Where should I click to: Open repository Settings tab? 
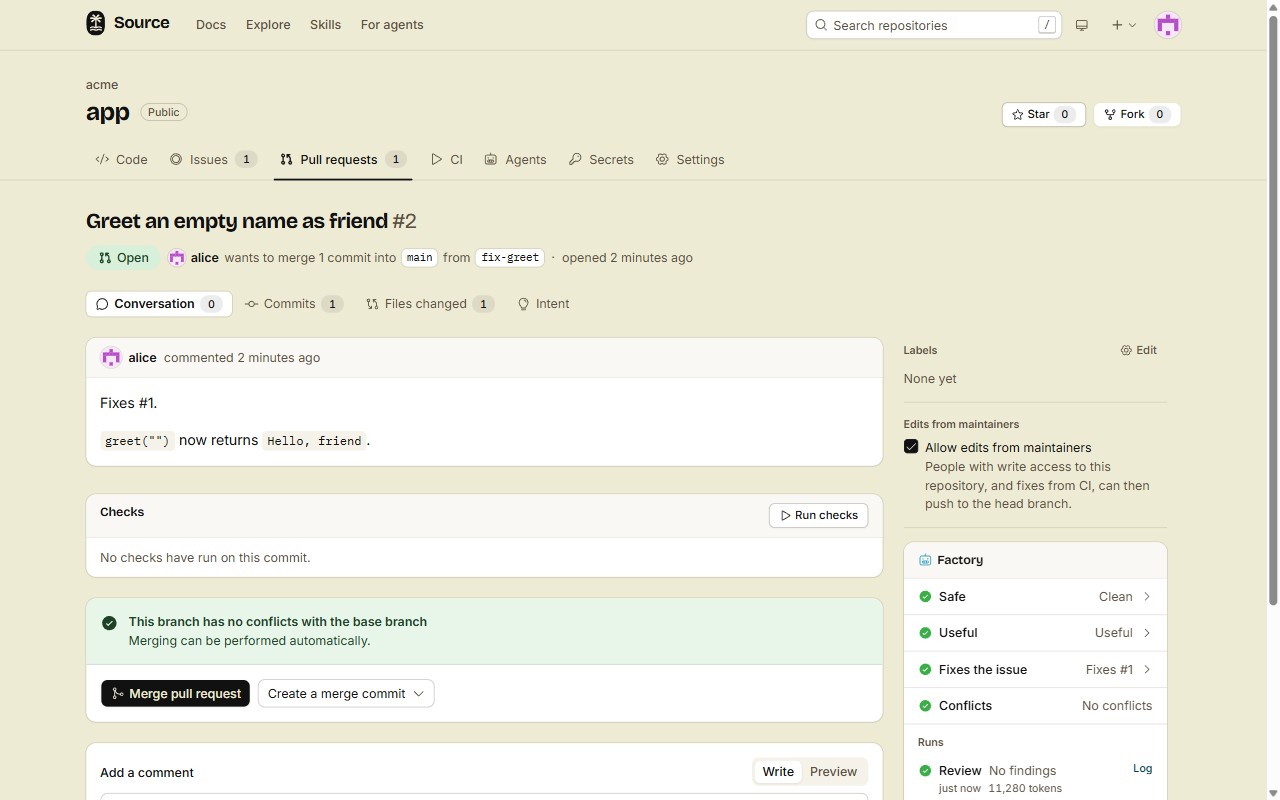690,159
